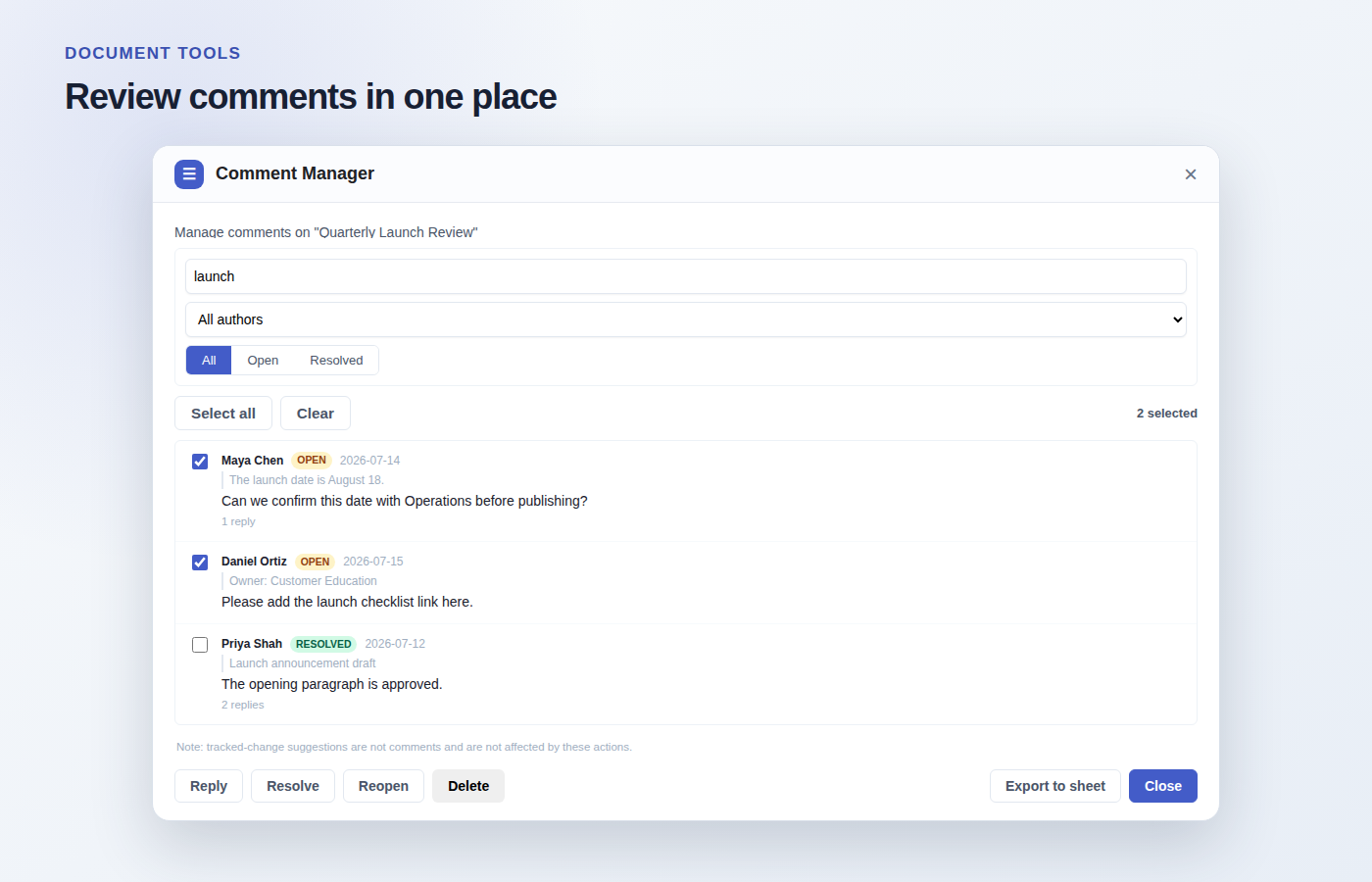Click the "2 replies" text under Priya's comment
The height and width of the screenshot is (882, 1372).
pyautogui.click(x=243, y=705)
